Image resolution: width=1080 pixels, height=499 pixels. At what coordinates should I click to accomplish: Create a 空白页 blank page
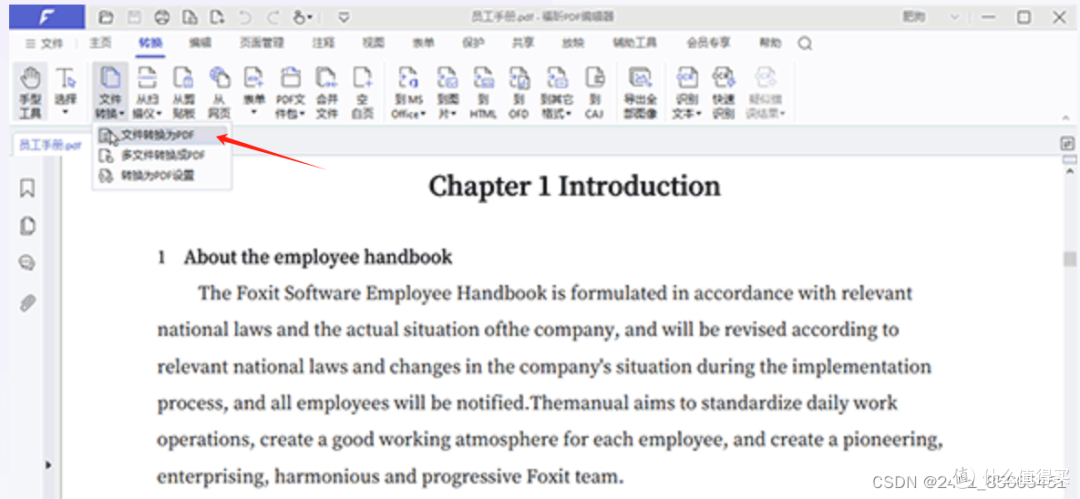[362, 92]
